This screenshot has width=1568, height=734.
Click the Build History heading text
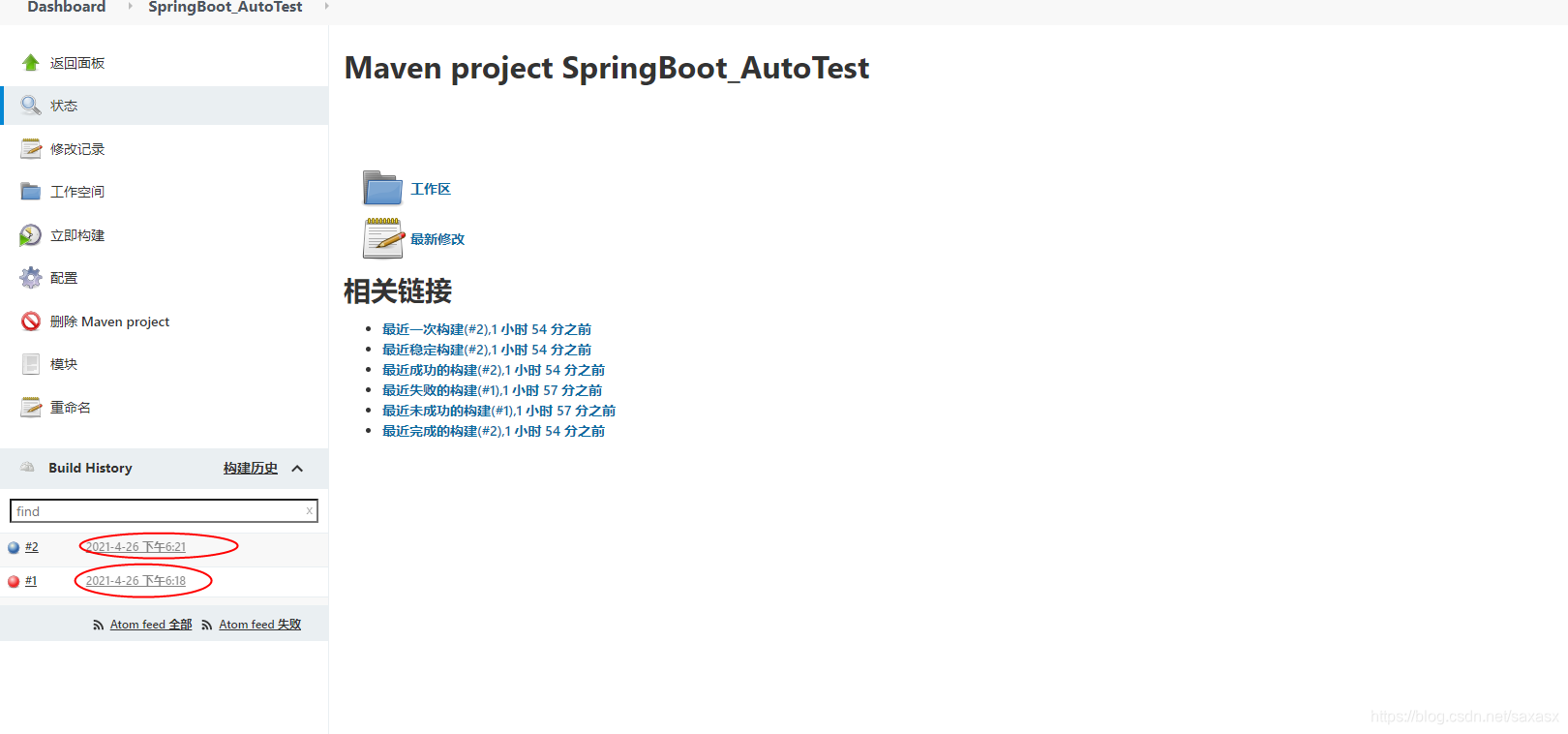tap(90, 468)
